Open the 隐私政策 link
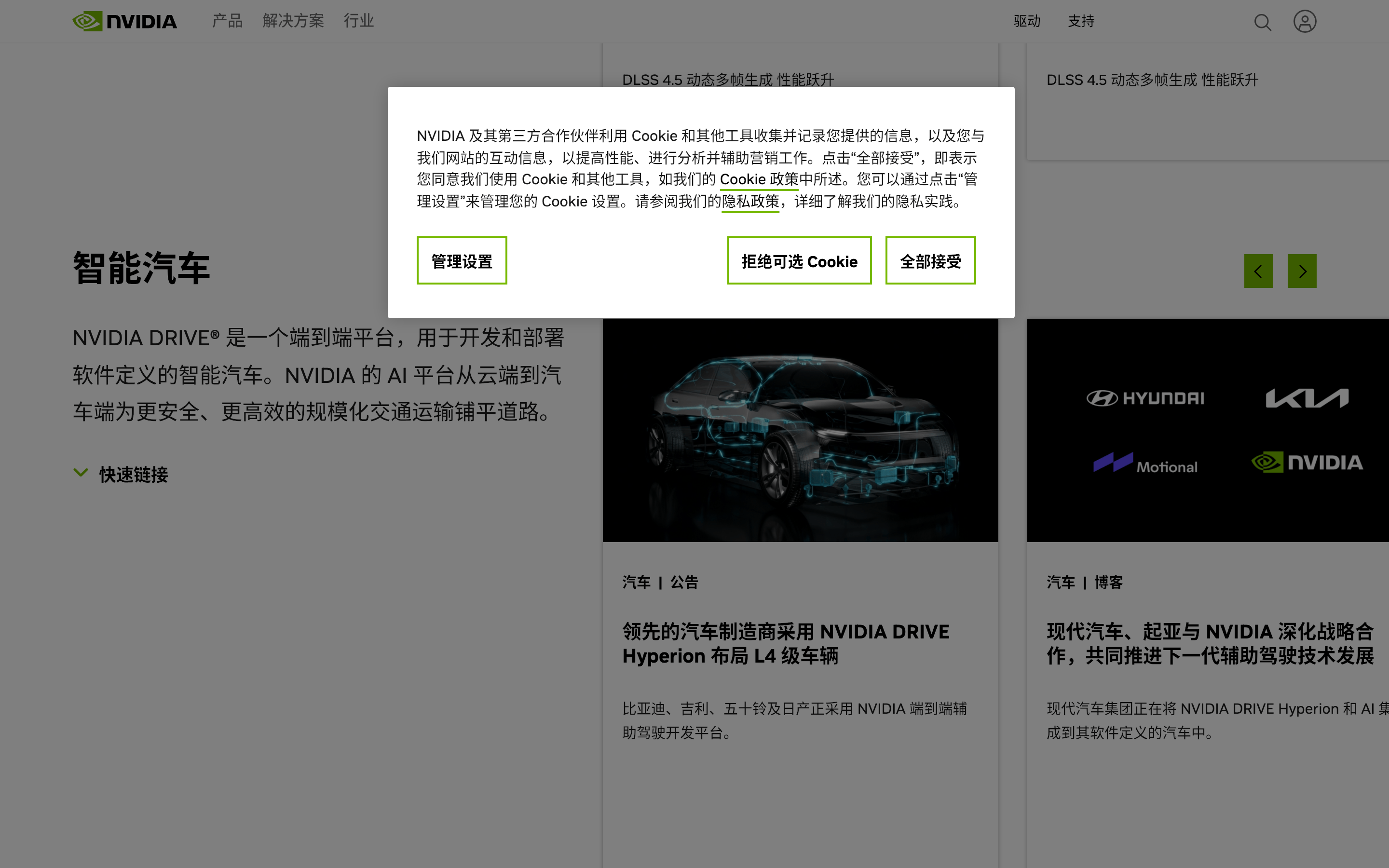This screenshot has height=868, width=1389. (x=750, y=202)
